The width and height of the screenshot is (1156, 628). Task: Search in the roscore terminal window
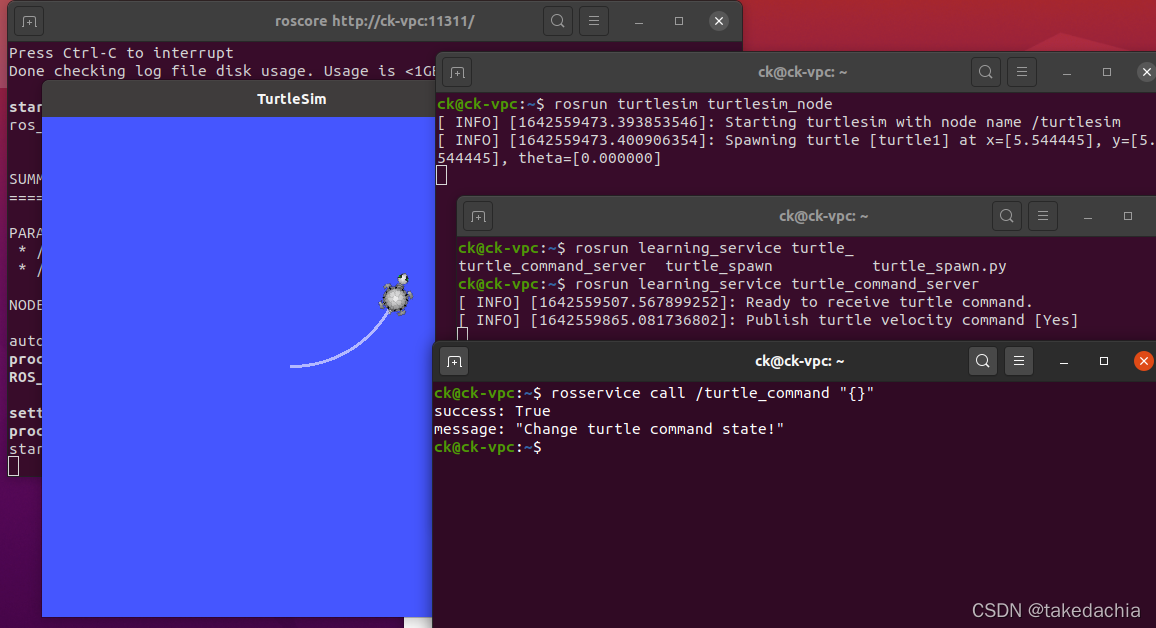click(x=558, y=21)
